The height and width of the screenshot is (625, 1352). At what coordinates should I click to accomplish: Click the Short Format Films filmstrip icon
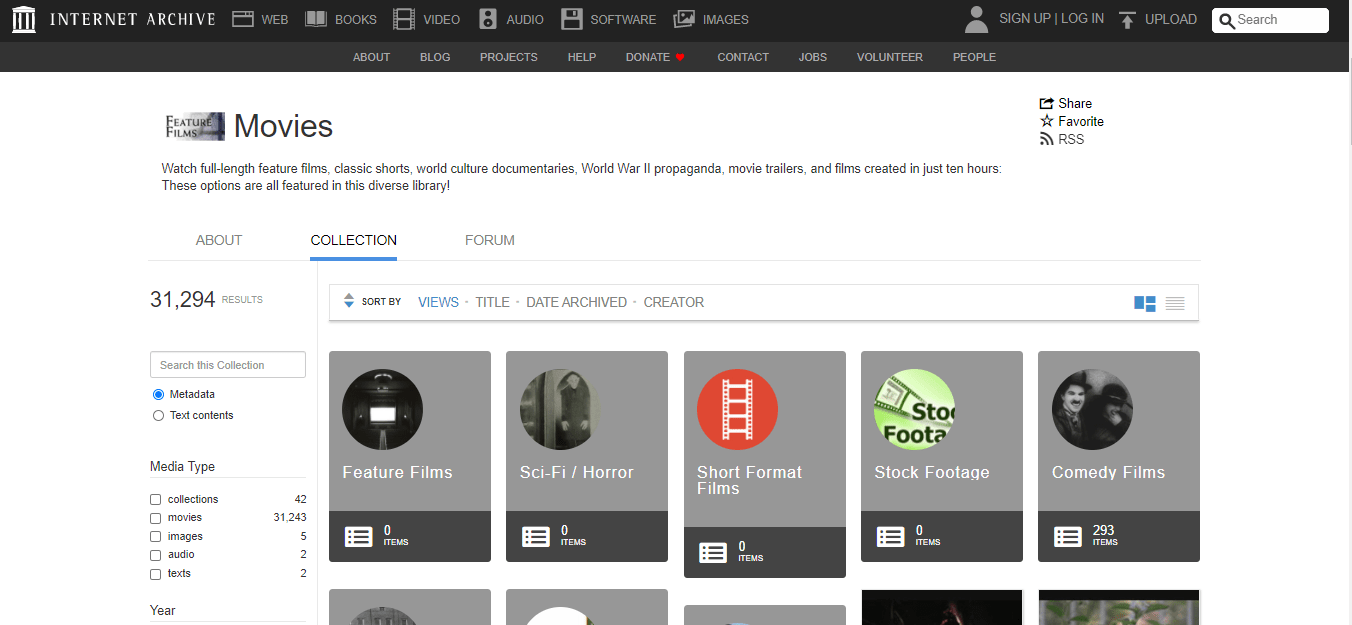pyautogui.click(x=737, y=410)
